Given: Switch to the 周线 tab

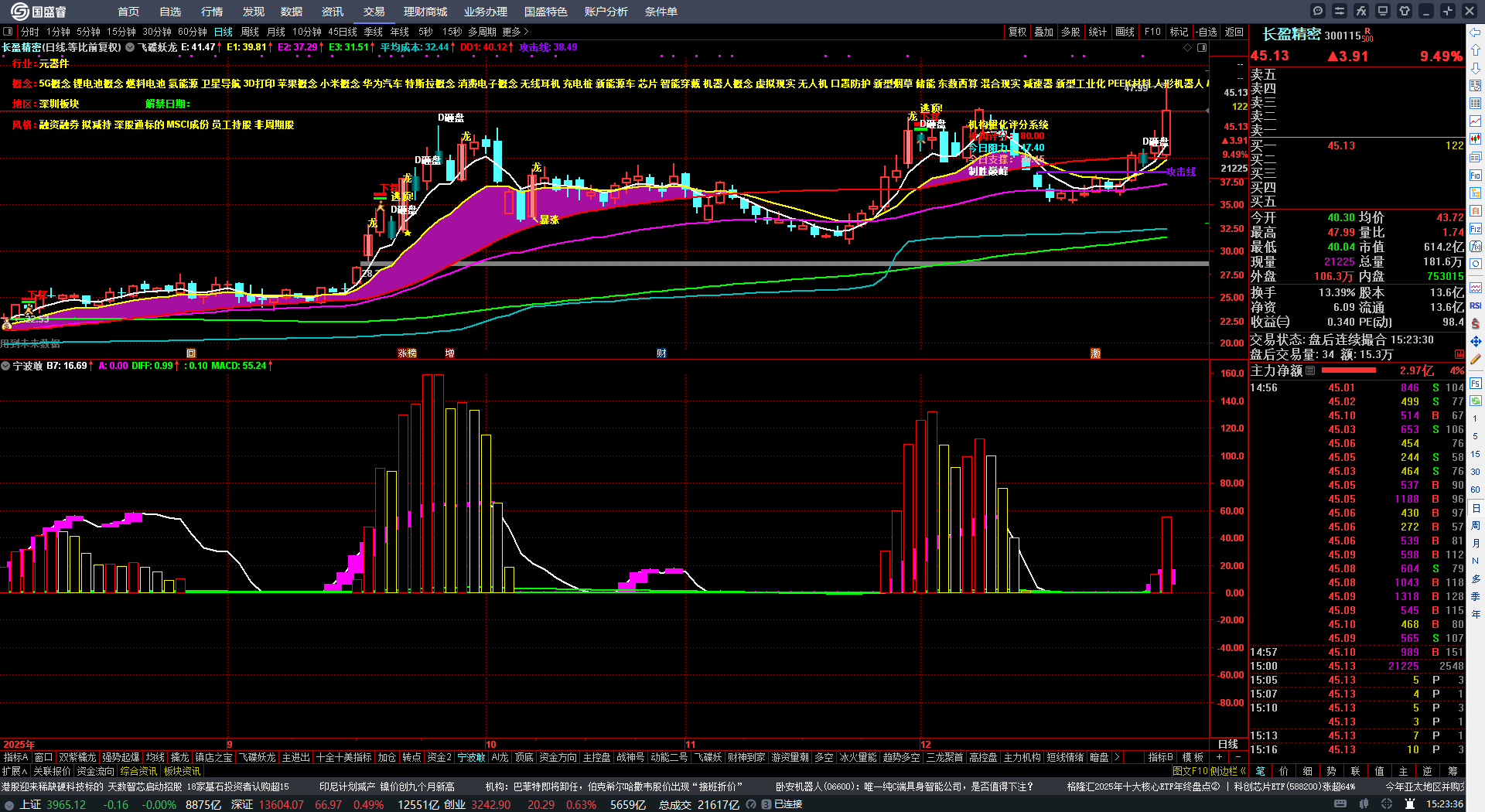Looking at the screenshot, I should pos(250,32).
